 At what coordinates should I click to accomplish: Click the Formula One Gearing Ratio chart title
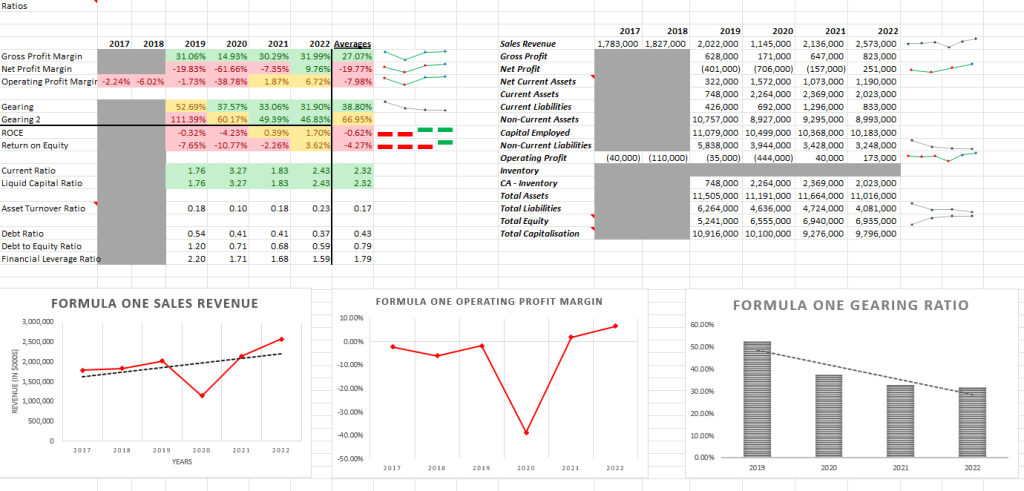[x=855, y=305]
